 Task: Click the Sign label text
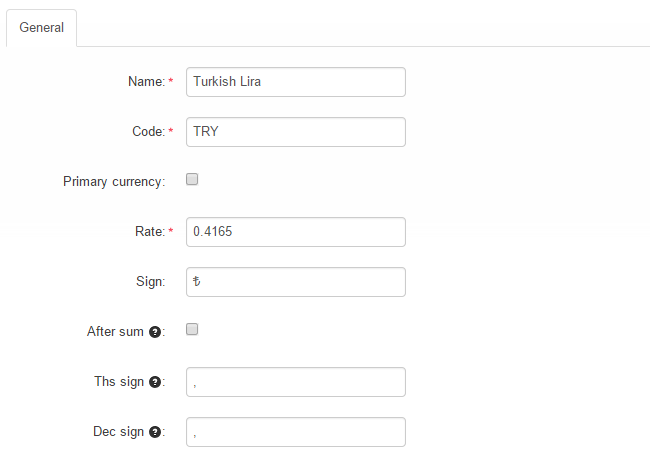tap(150, 282)
